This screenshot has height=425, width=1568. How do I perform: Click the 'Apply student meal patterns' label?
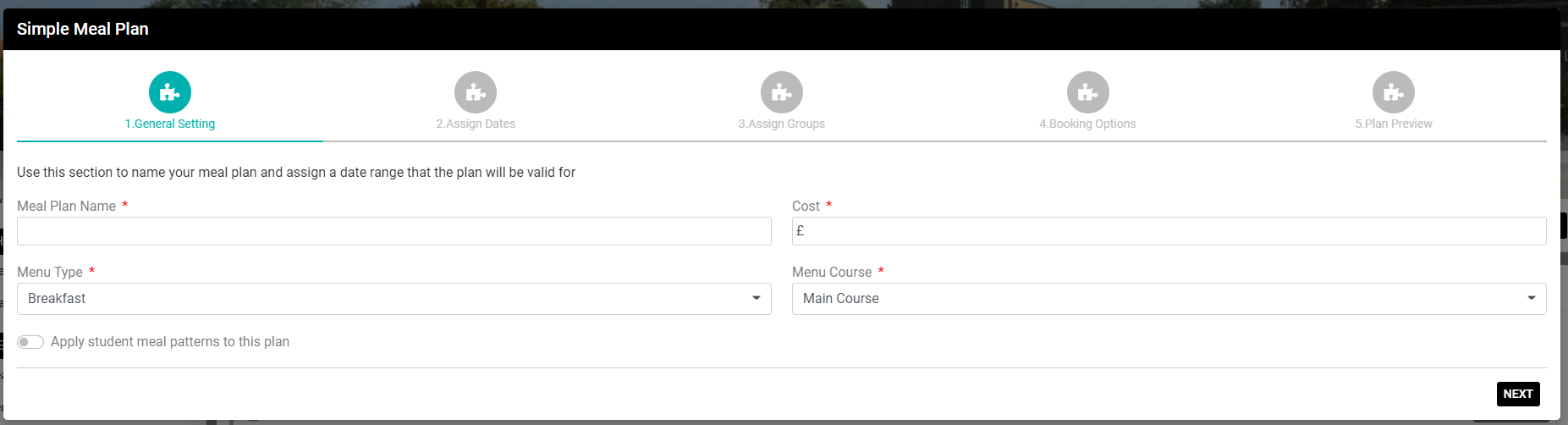pos(170,342)
